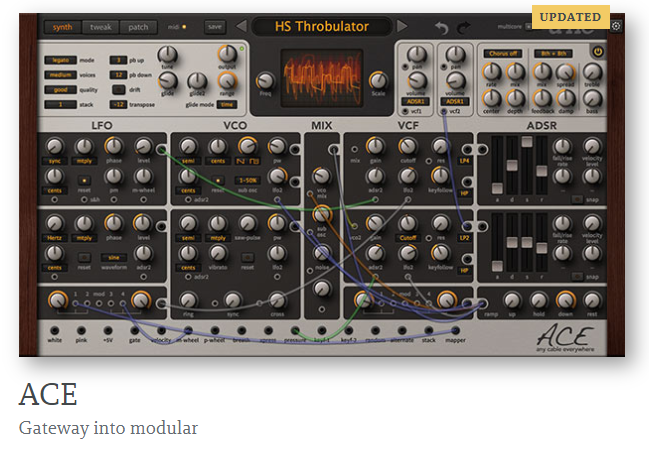The image size is (649, 450).
Task: Select the LP4 filter mode label
Action: (x=465, y=161)
